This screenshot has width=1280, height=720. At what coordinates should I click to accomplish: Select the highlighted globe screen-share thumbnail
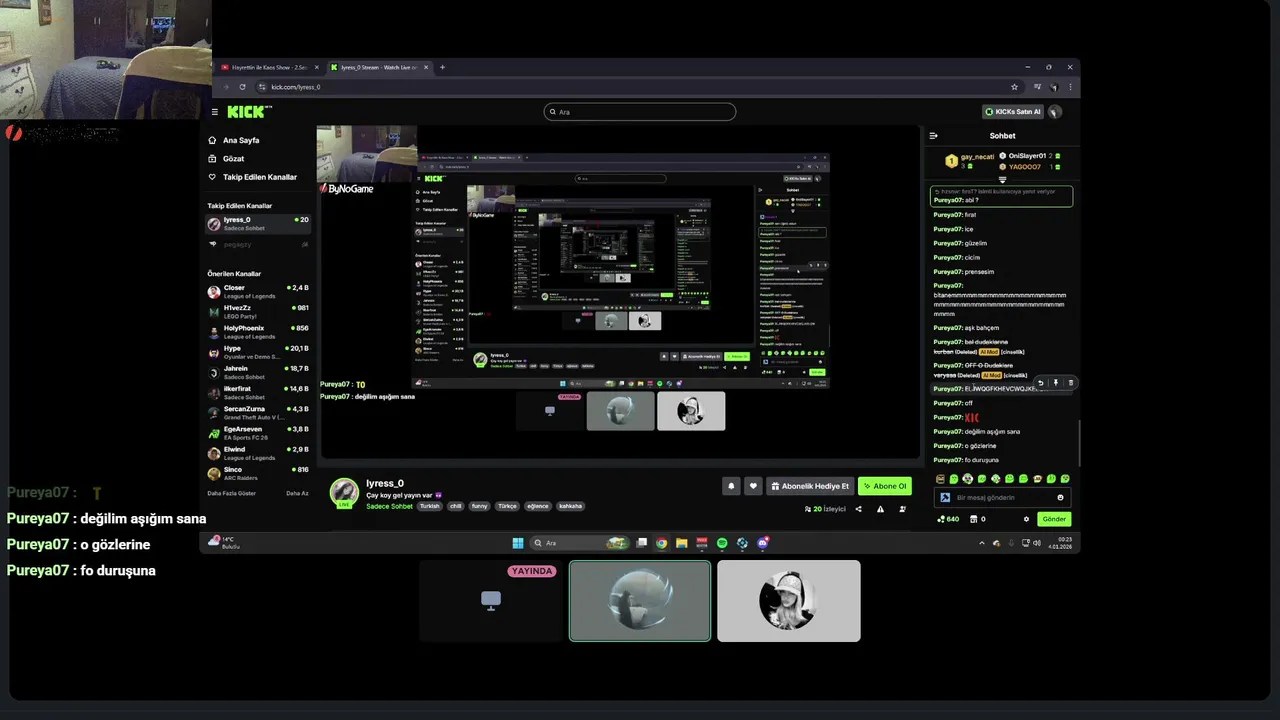[640, 600]
